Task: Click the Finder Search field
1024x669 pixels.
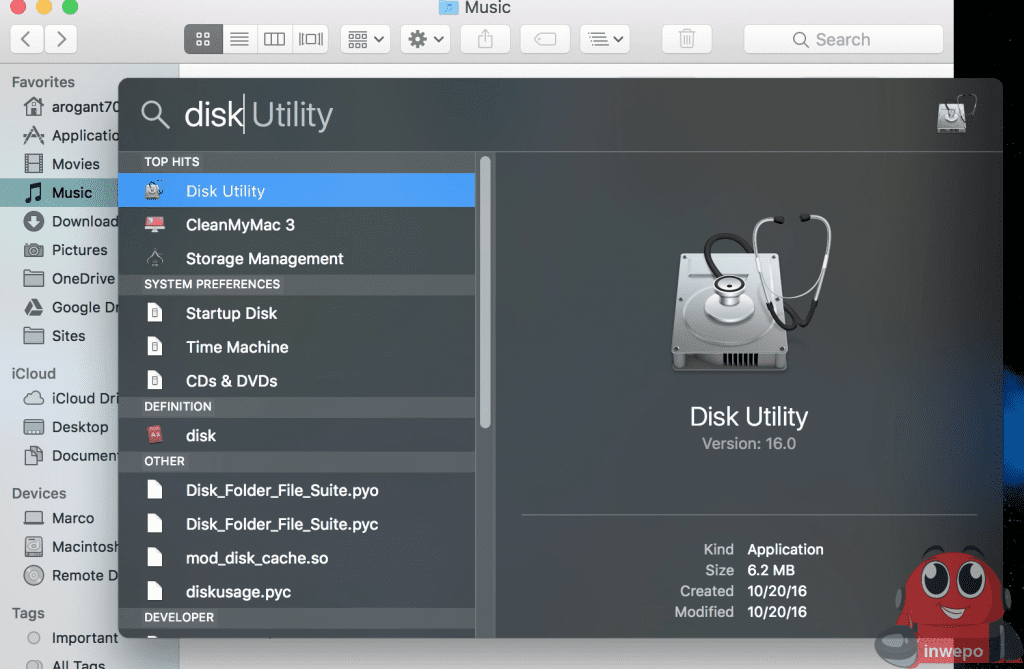Action: [x=843, y=39]
